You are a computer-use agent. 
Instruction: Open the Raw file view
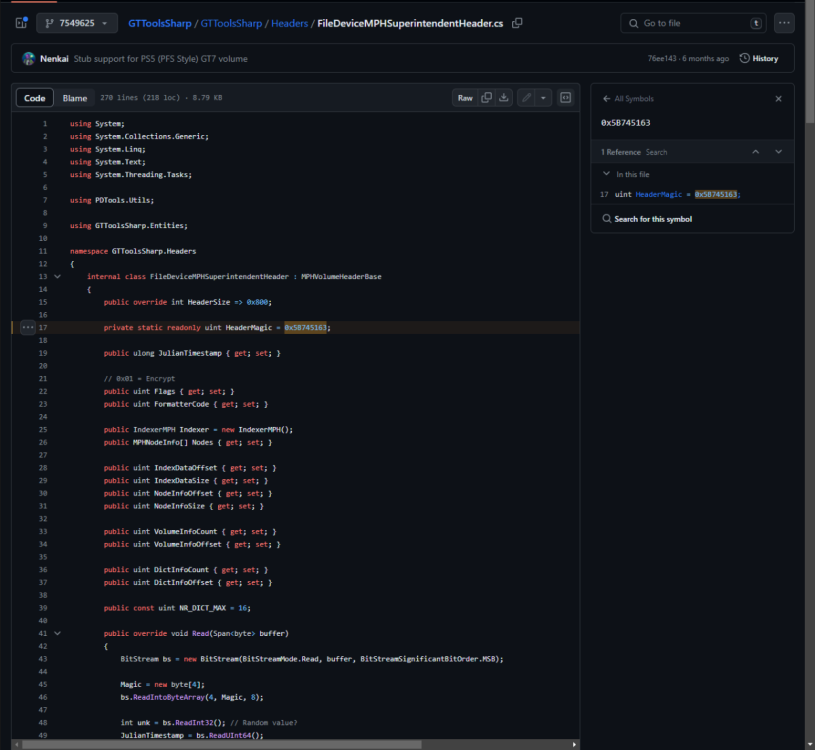pos(465,98)
